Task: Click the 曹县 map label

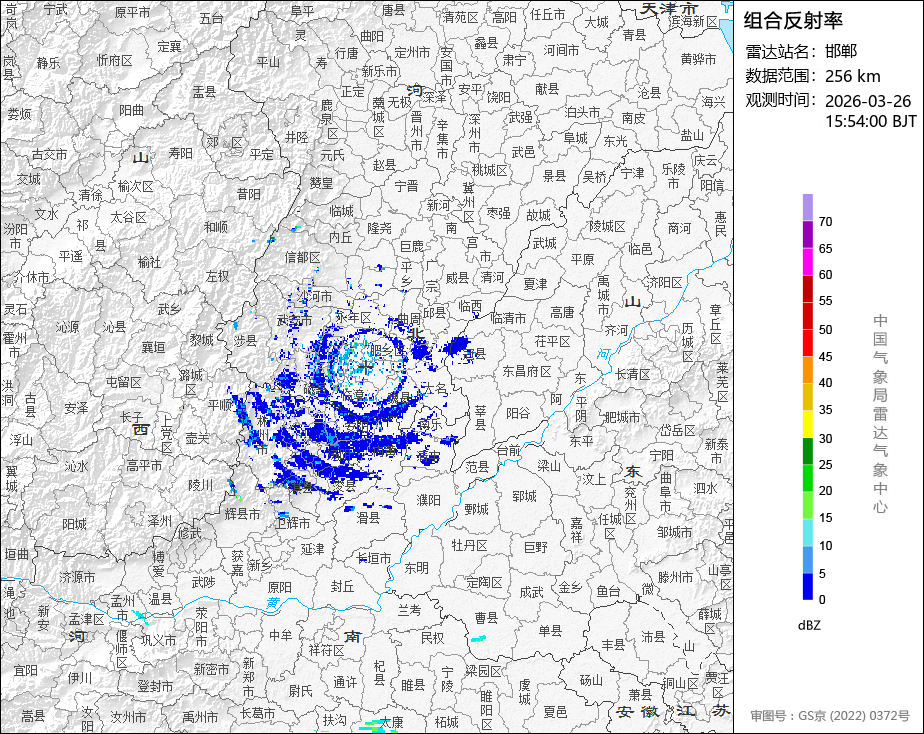Action: (486, 617)
